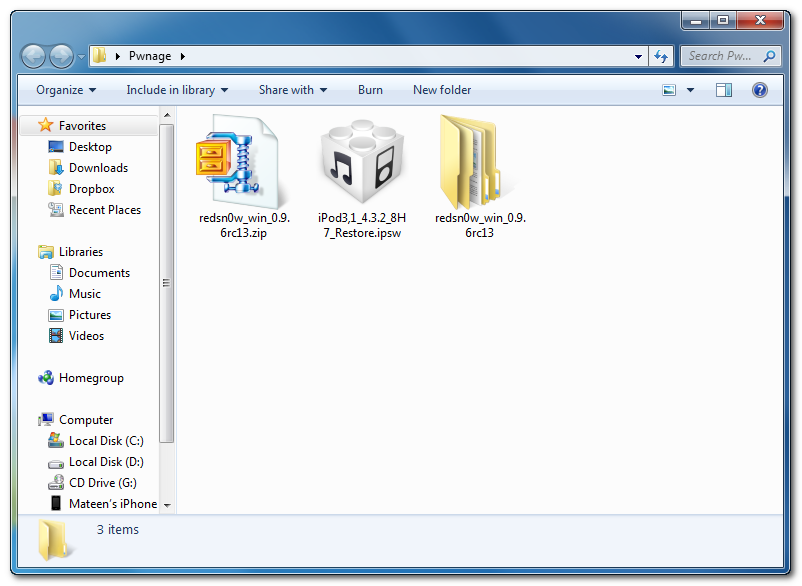Click in the Search Pwnage field
Image resolution: width=802 pixels, height=586 pixels.
722,57
